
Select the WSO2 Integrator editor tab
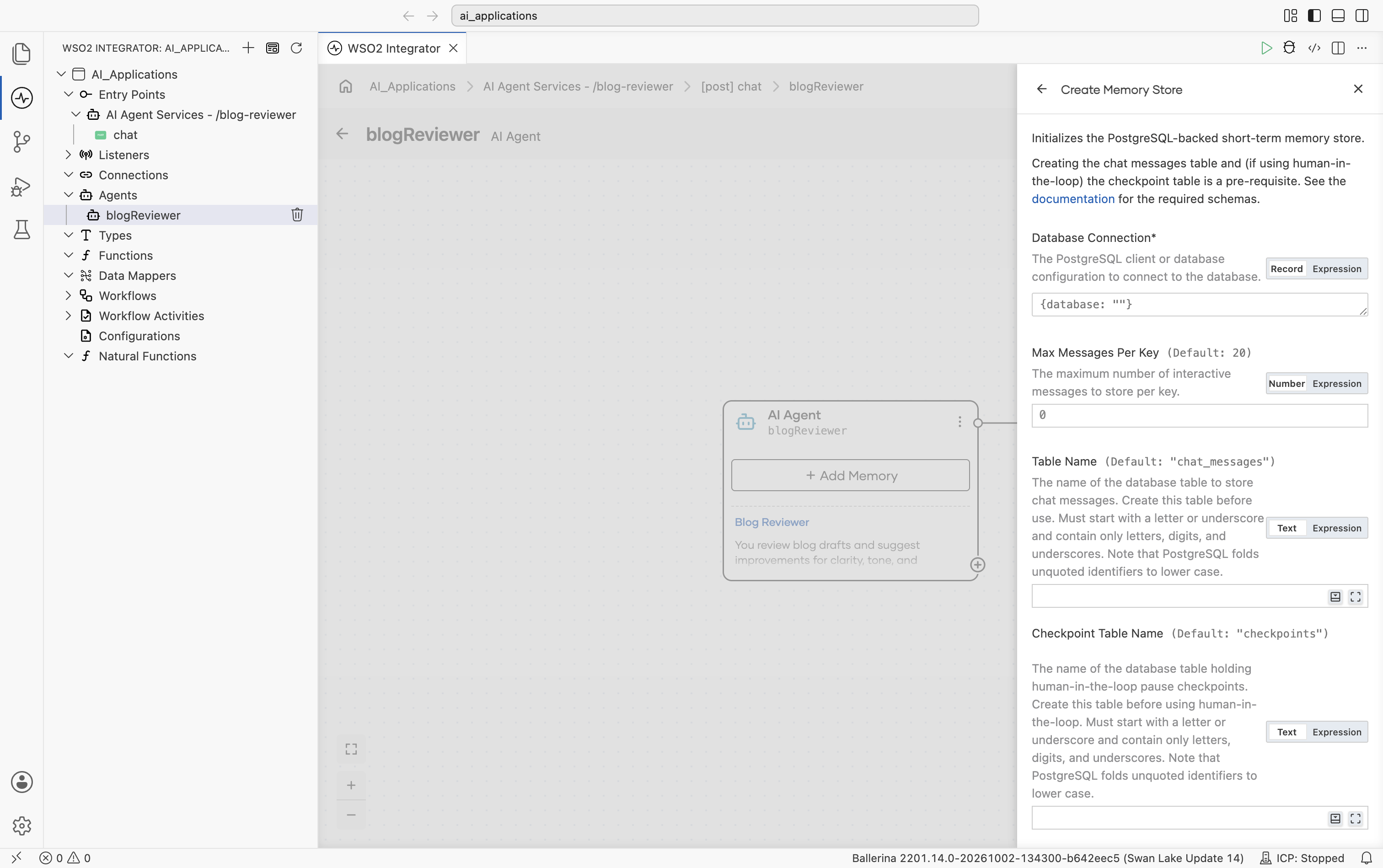(x=393, y=48)
